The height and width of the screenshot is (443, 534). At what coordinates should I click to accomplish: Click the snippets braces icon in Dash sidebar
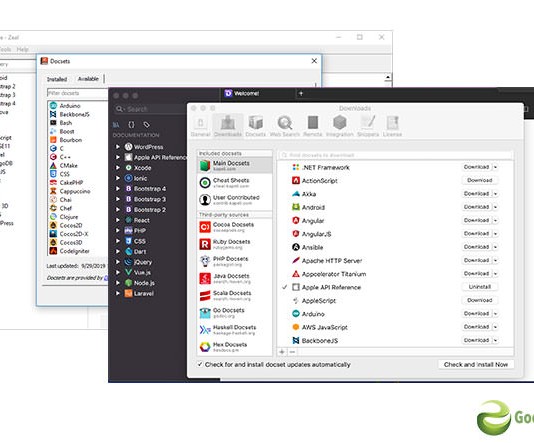(131, 125)
